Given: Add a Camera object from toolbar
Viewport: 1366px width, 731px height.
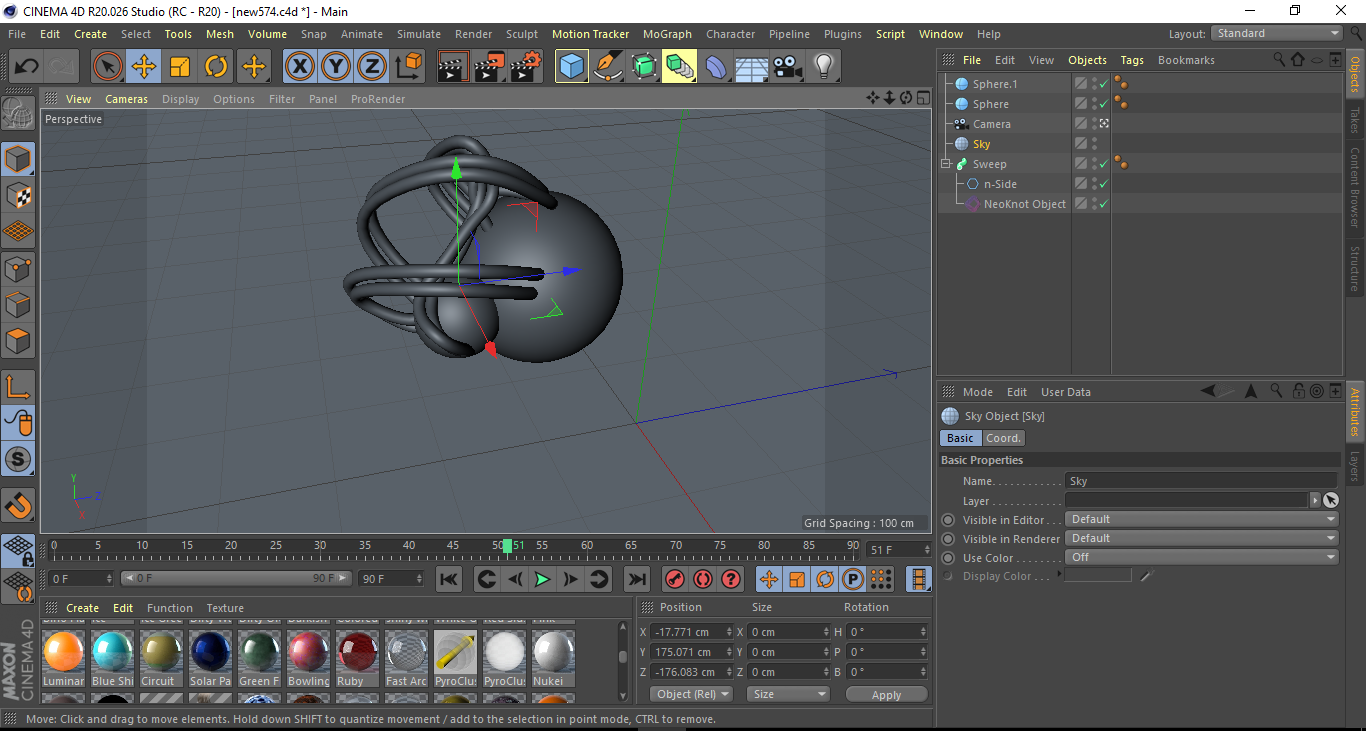Looking at the screenshot, I should tap(787, 67).
